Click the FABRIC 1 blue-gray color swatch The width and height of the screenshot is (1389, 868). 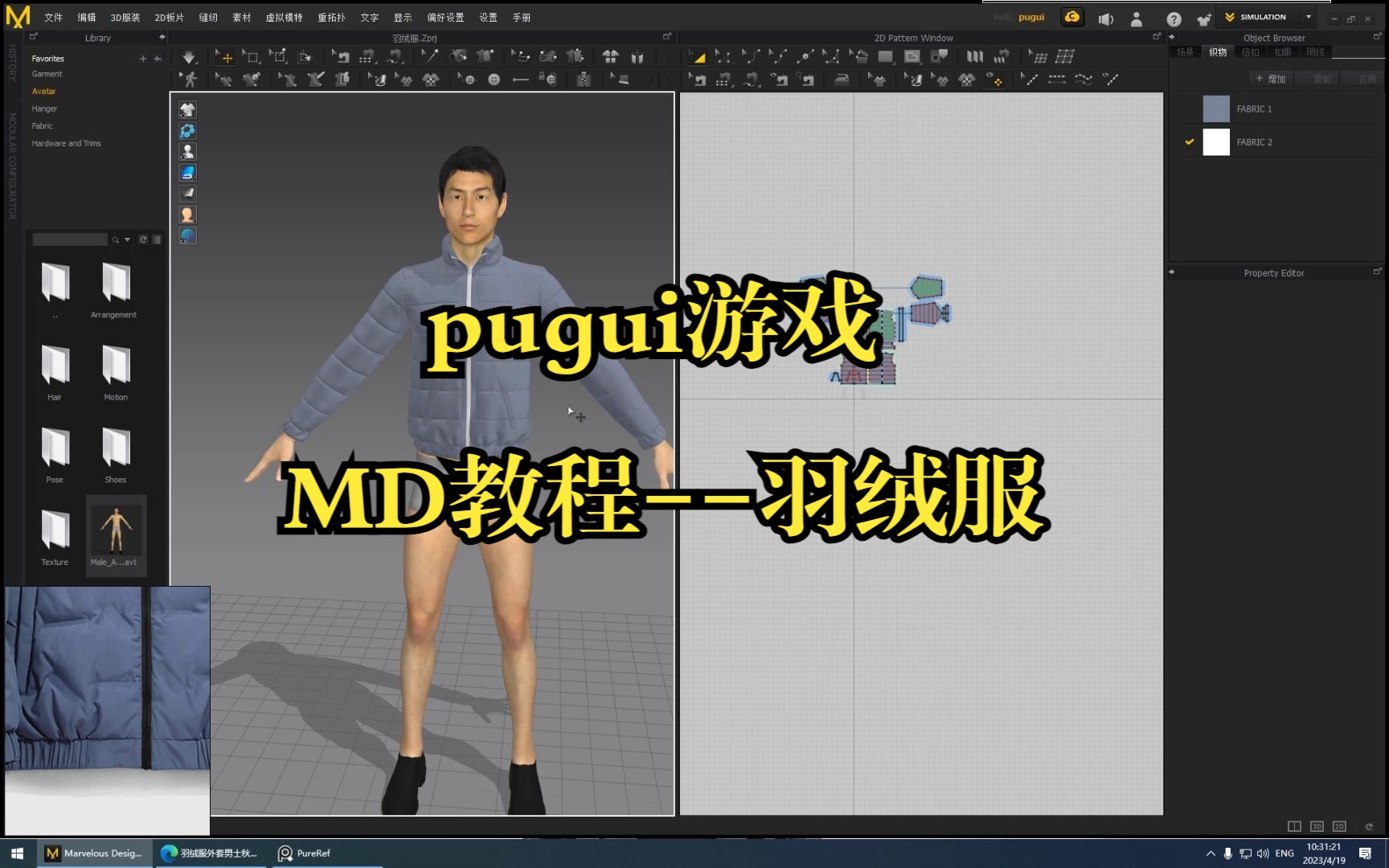(x=1216, y=108)
